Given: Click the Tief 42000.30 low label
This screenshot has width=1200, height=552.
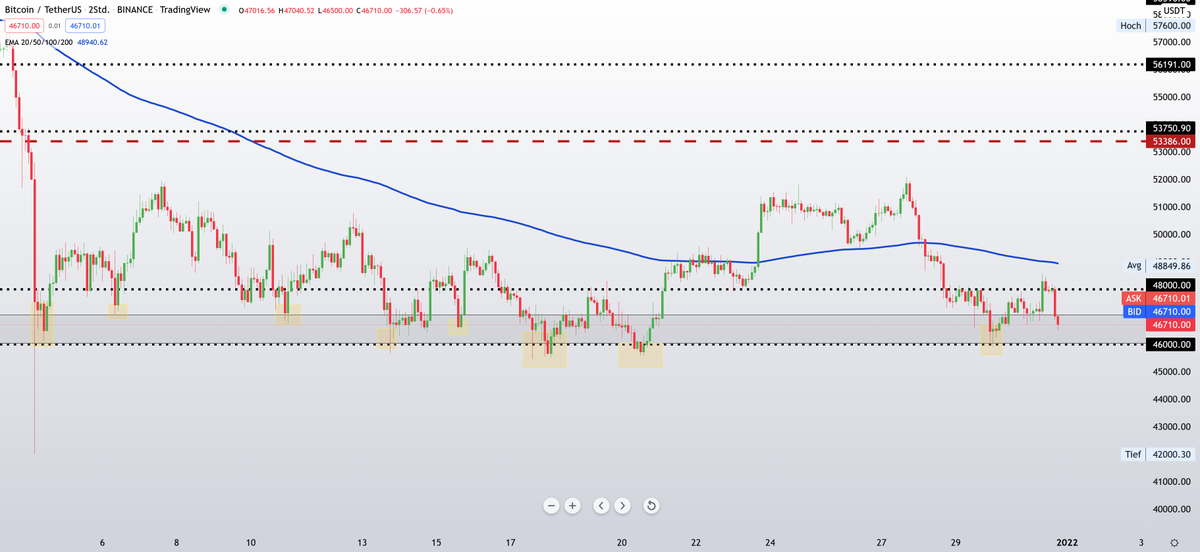Looking at the screenshot, I should (1157, 454).
